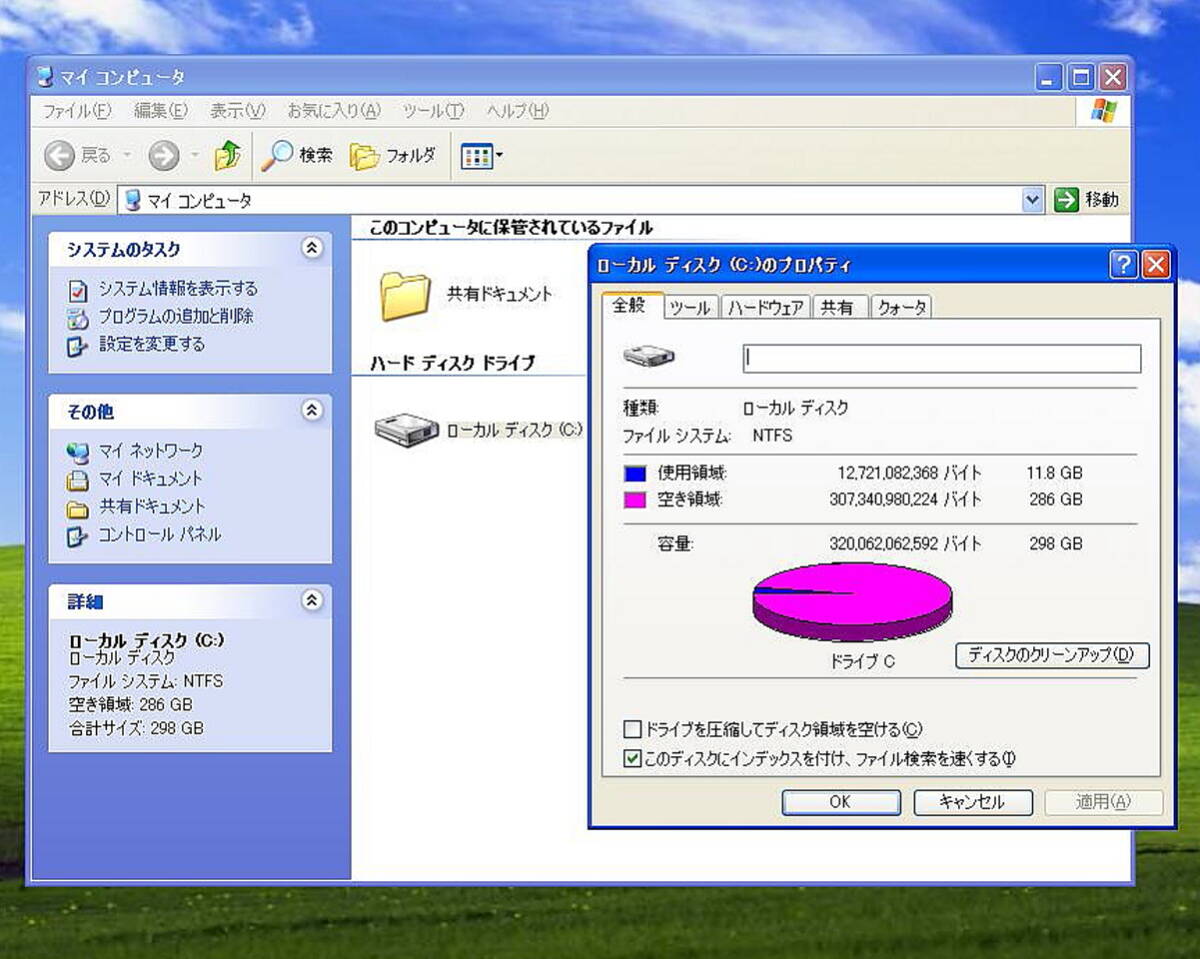The image size is (1200, 959).
Task: Switch to the ツール tab
Action: 690,308
